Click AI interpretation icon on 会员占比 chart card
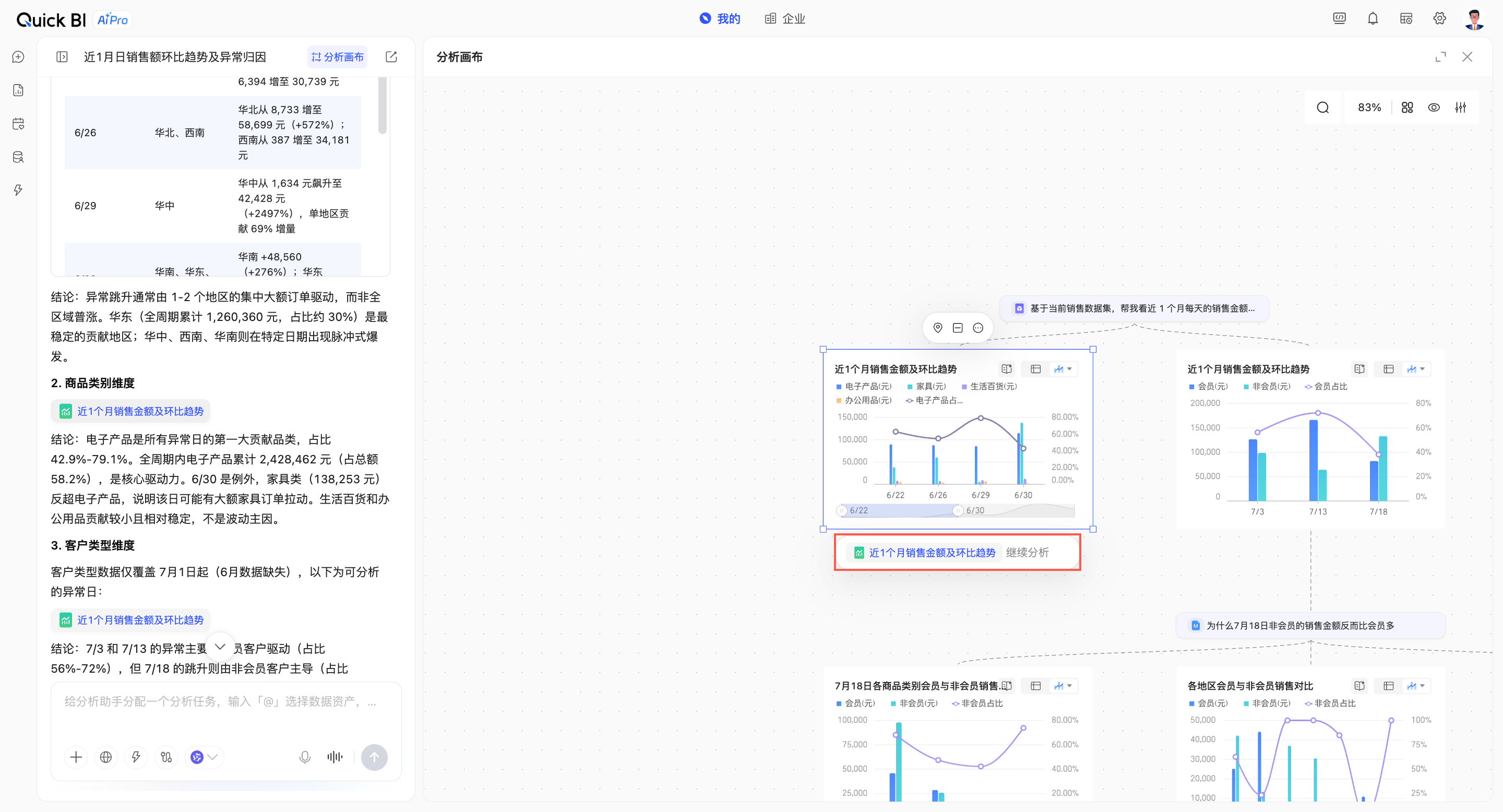Image resolution: width=1503 pixels, height=812 pixels. coord(1359,368)
